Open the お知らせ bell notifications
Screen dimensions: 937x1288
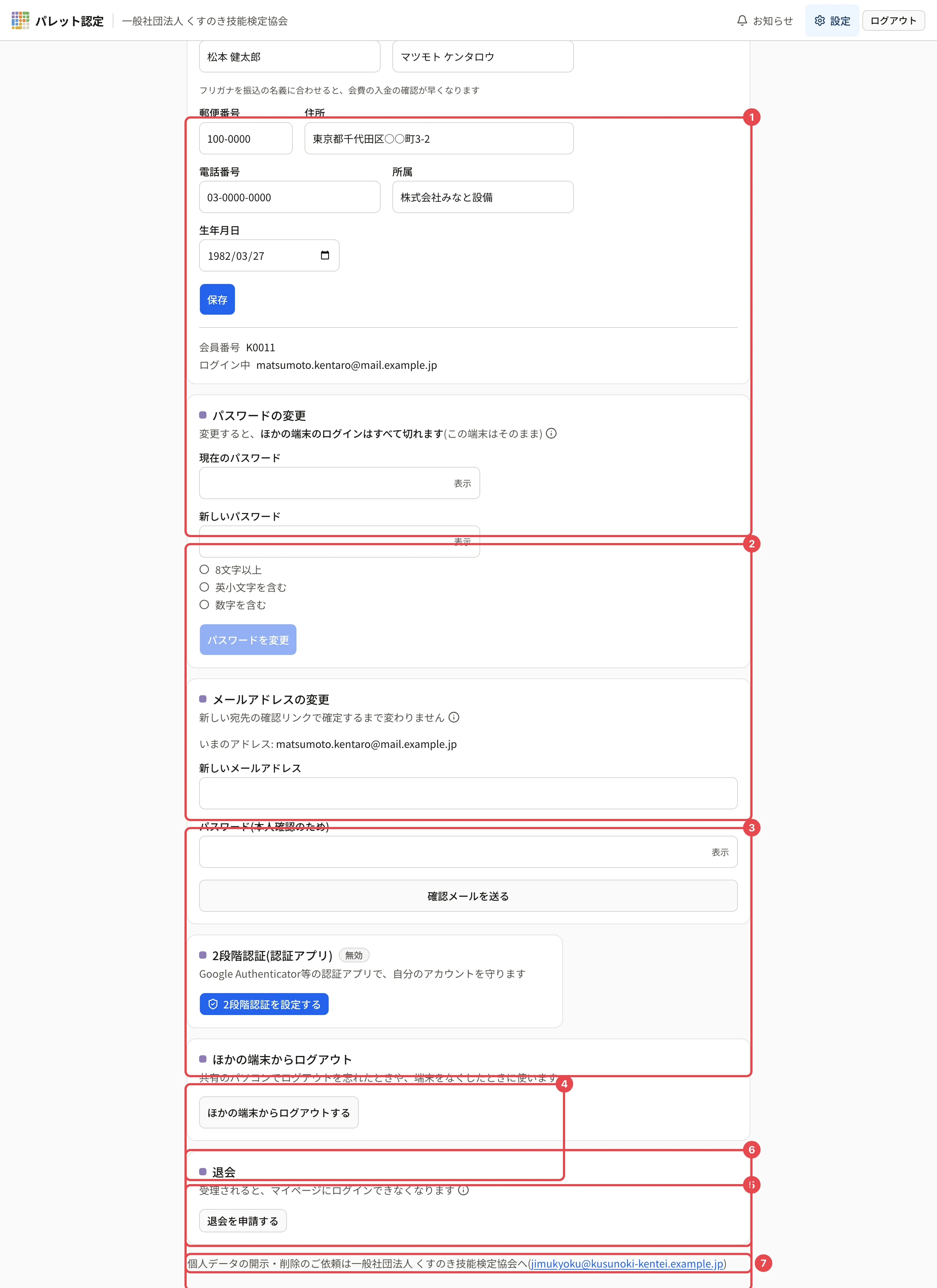pyautogui.click(x=764, y=20)
